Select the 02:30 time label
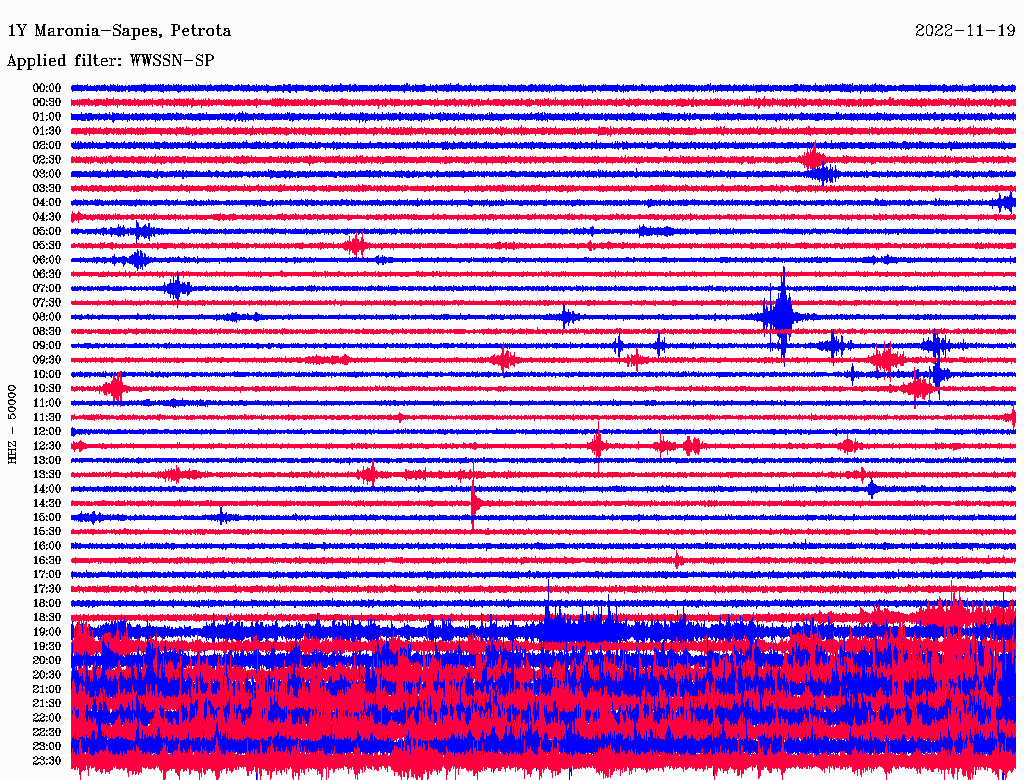 47,159
